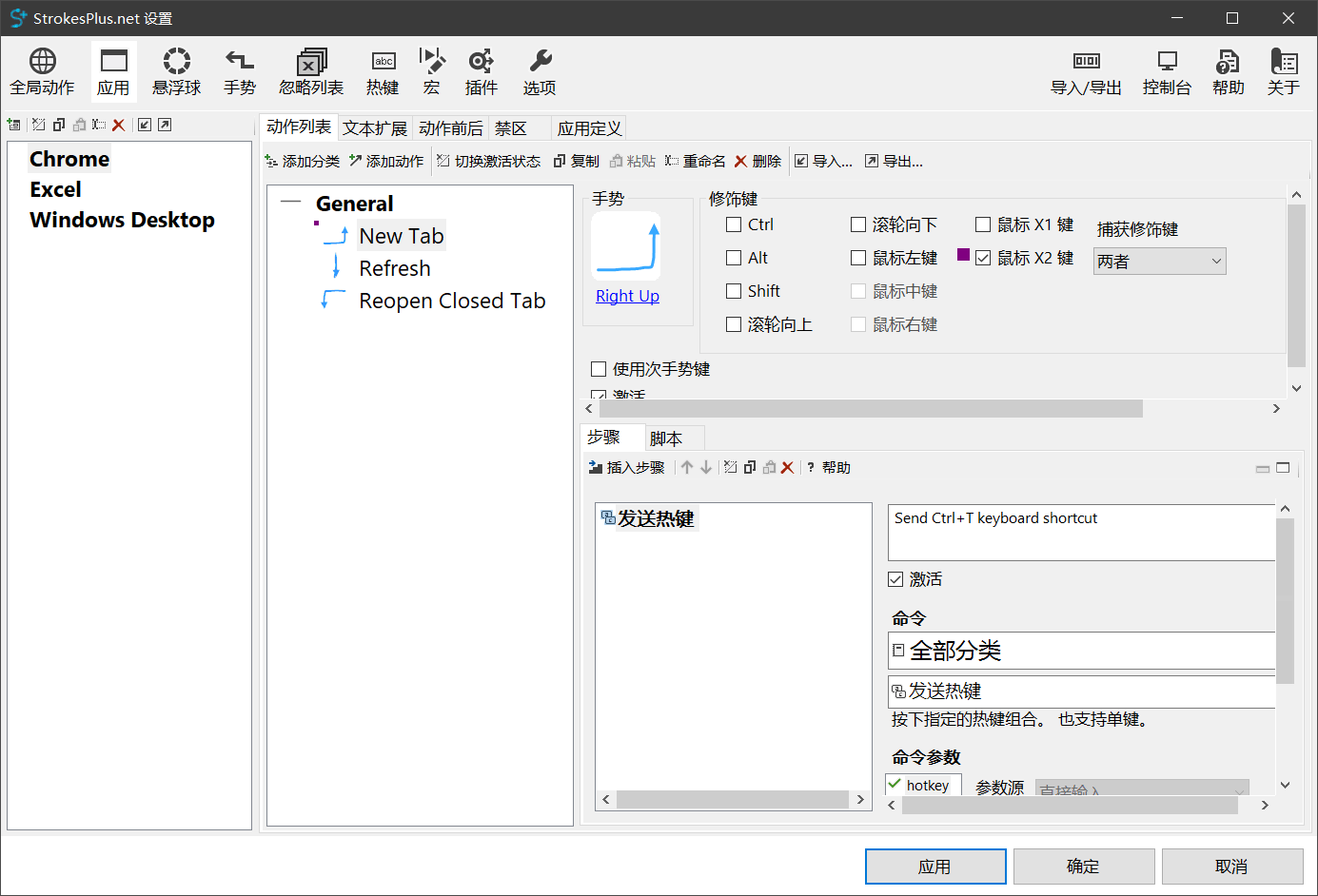Open the 全局动作 global actions section
The width and height of the screenshot is (1318, 896).
tap(42, 72)
